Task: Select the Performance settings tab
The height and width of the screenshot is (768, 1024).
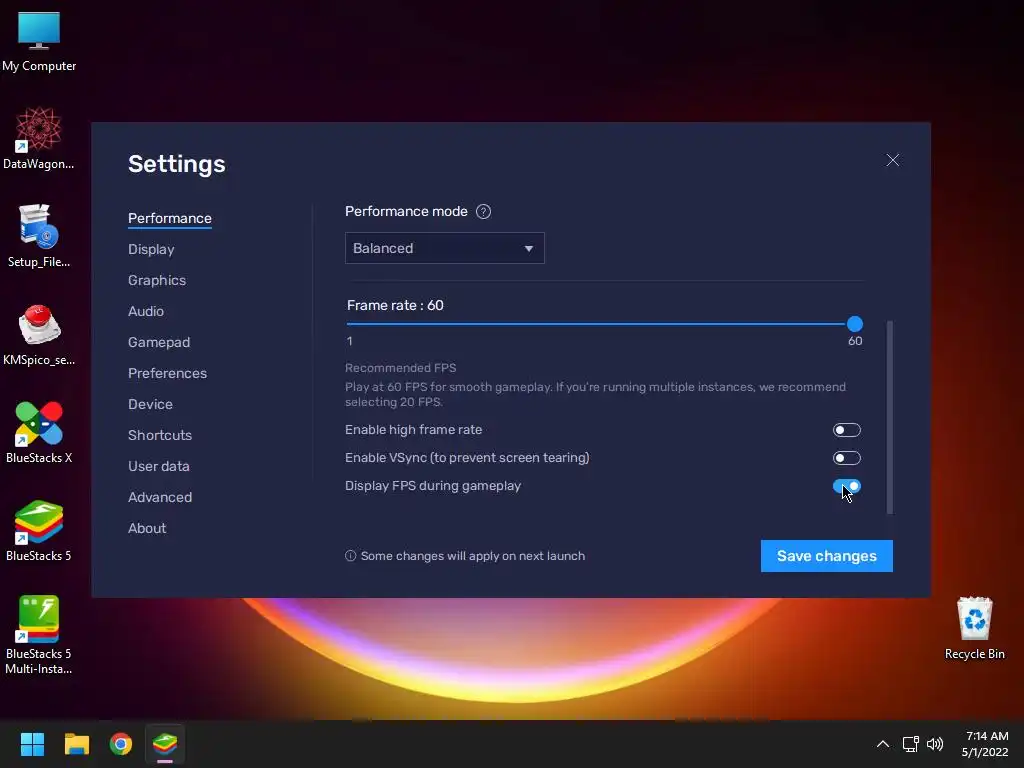Action: point(170,218)
